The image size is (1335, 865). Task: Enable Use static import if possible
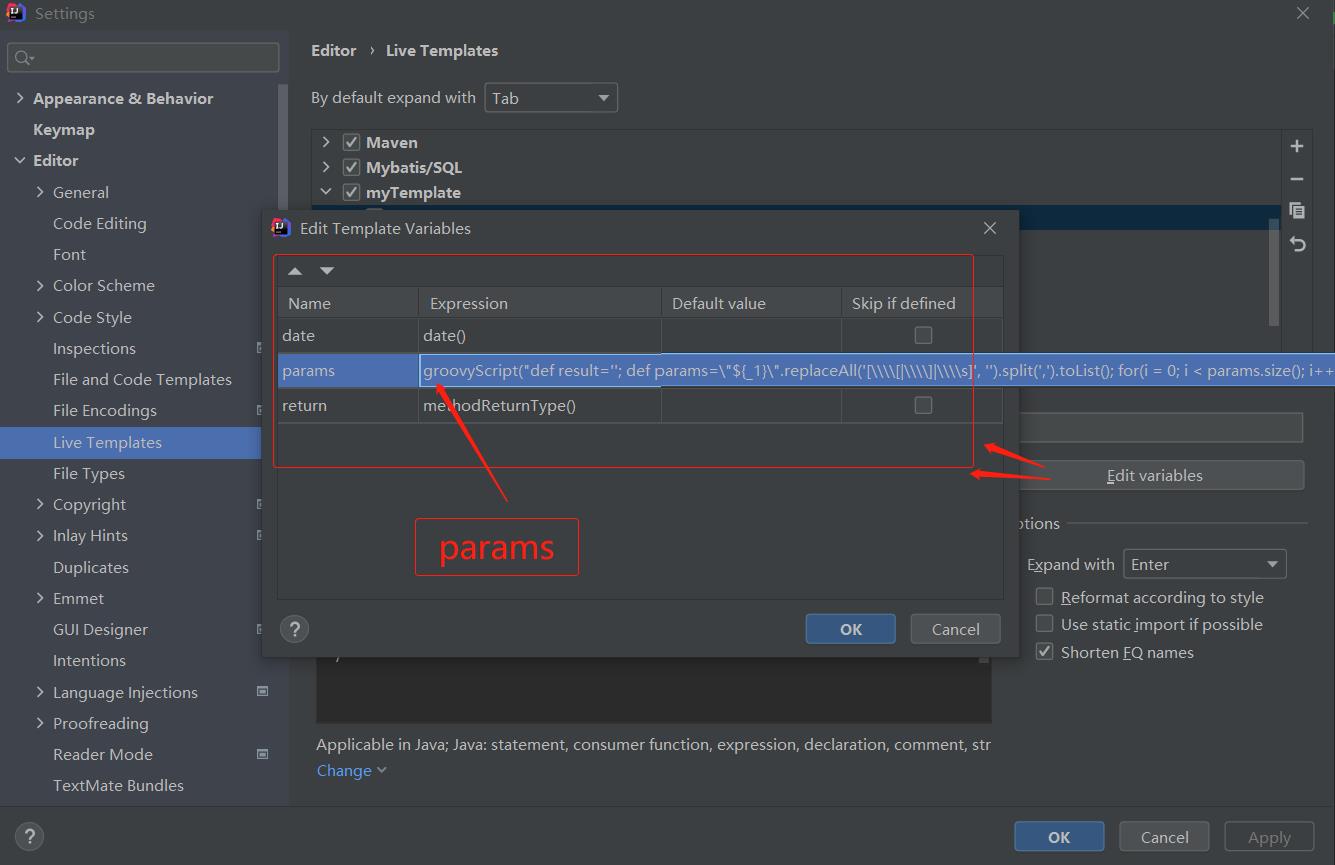tap(1045, 623)
